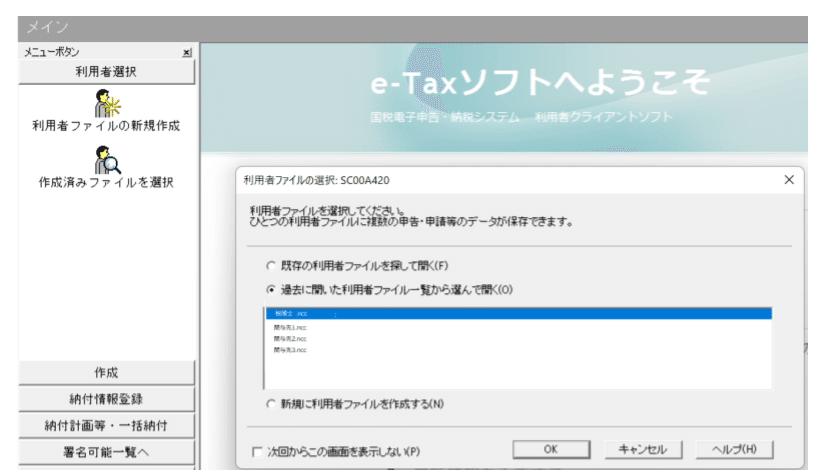Close the メニューボタン panel with small x
Viewport: 820px width, 470px height.
(x=187, y=52)
